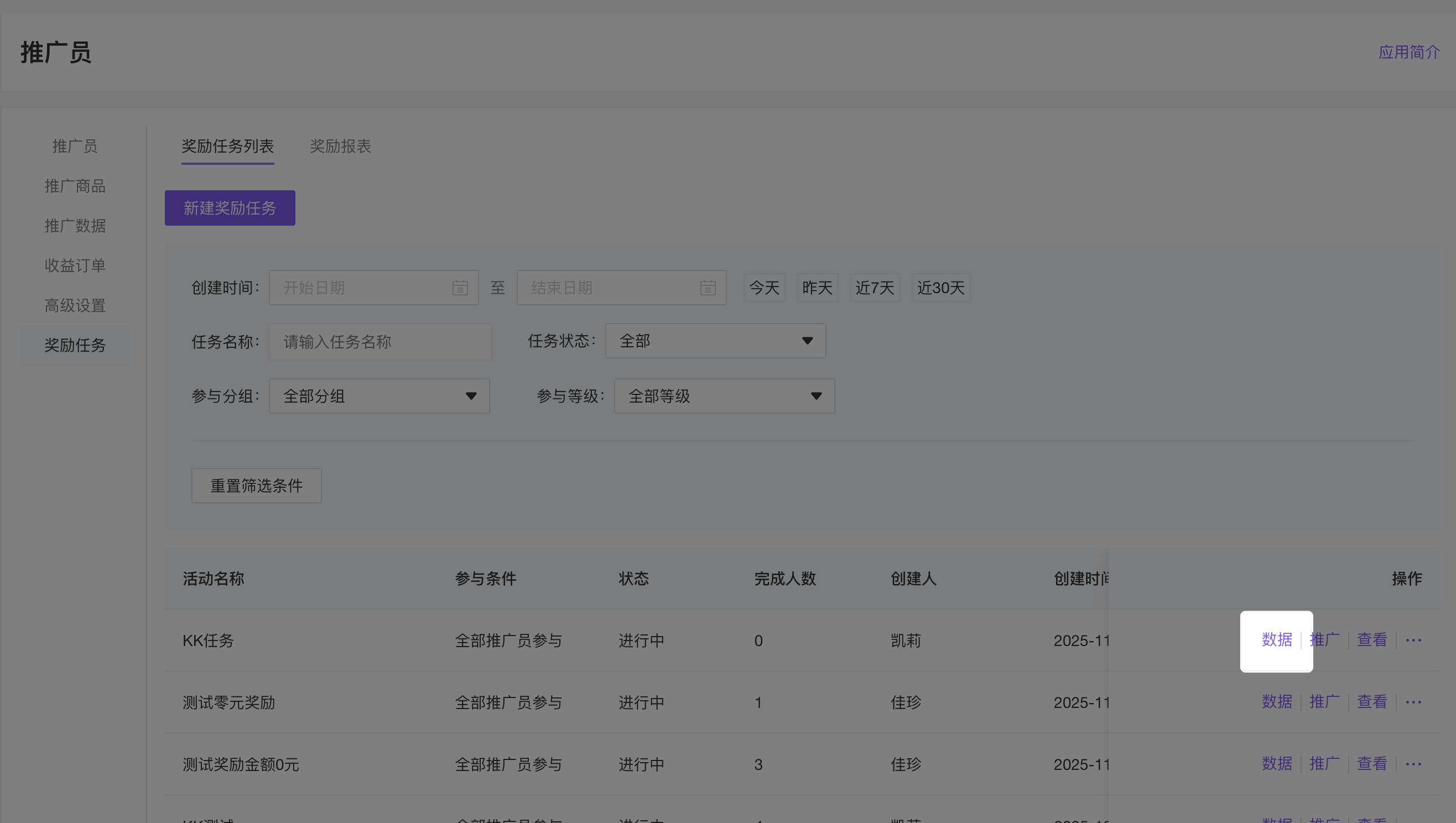
Task: Filter by 近7天 quick date
Action: pyautogui.click(x=874, y=288)
